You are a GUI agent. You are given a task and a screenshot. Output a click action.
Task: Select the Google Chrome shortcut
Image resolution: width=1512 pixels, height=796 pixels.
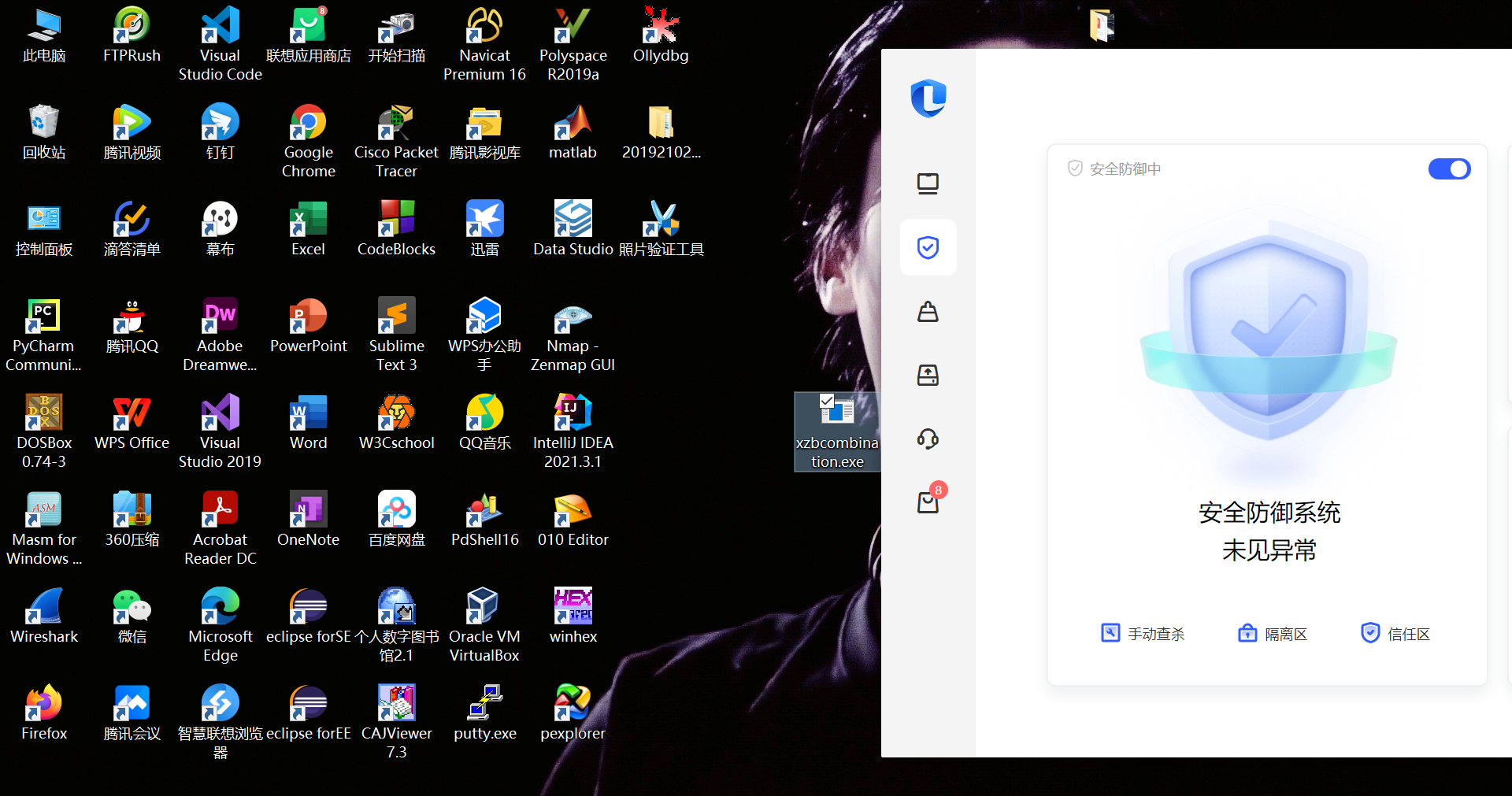pos(308,141)
